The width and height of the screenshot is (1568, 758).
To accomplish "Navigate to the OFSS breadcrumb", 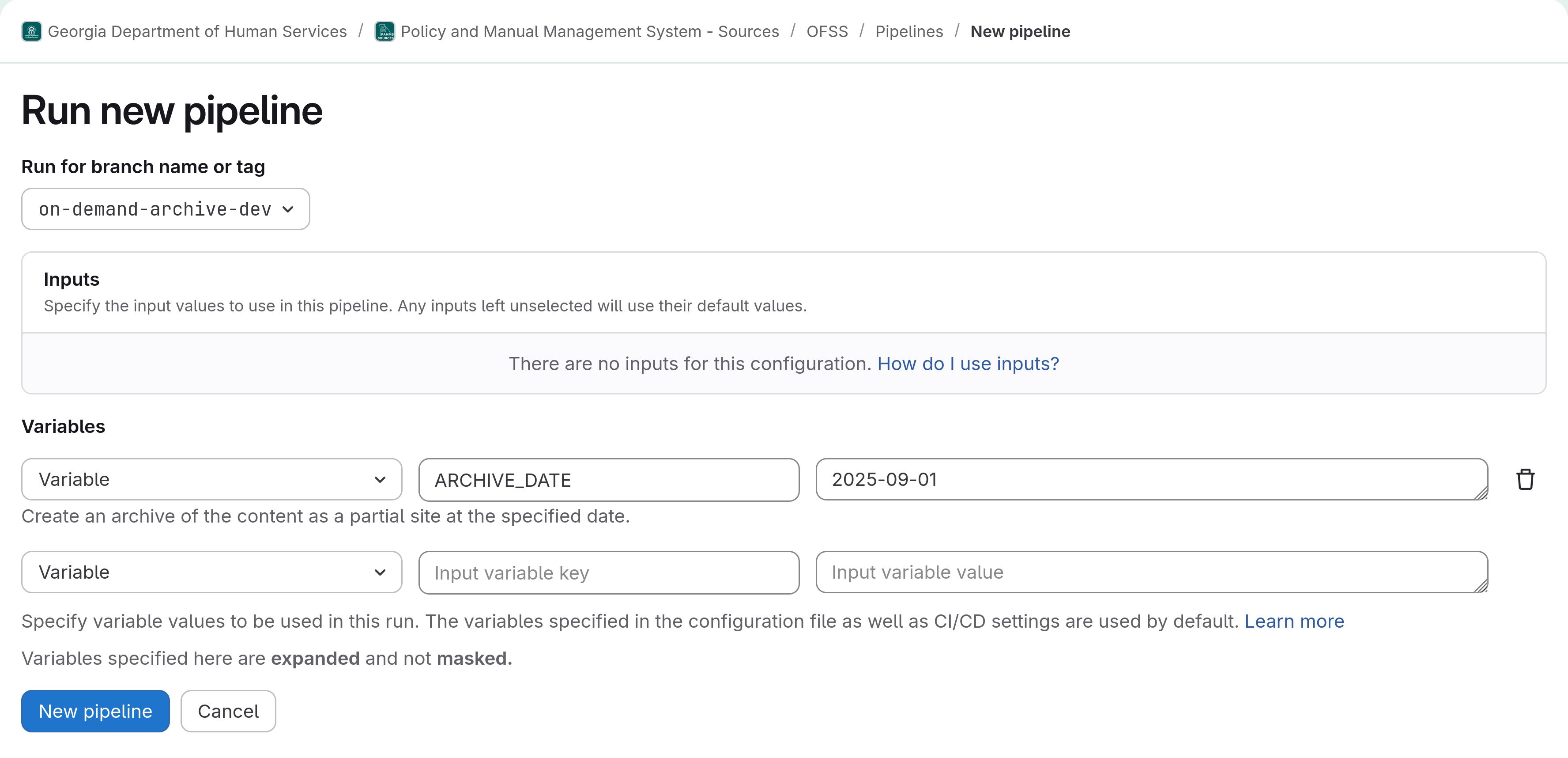I will tap(827, 31).
